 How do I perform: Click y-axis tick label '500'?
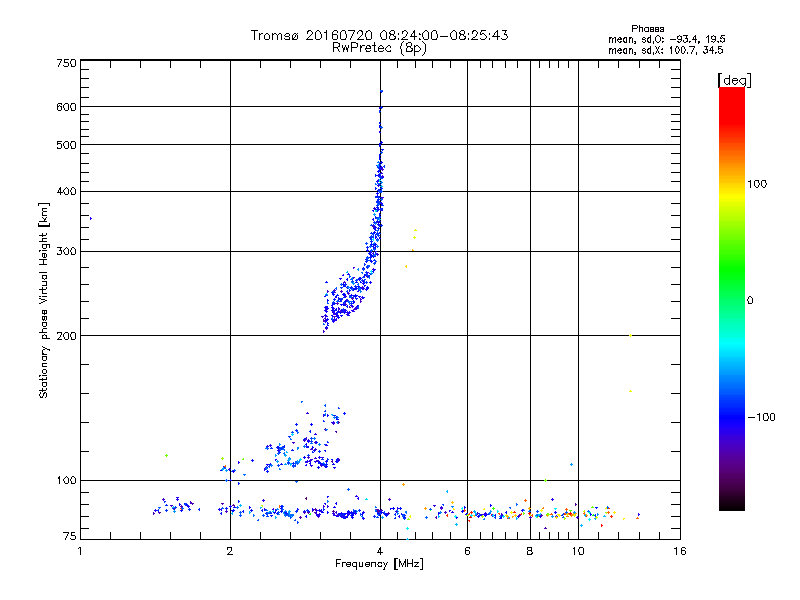66,145
